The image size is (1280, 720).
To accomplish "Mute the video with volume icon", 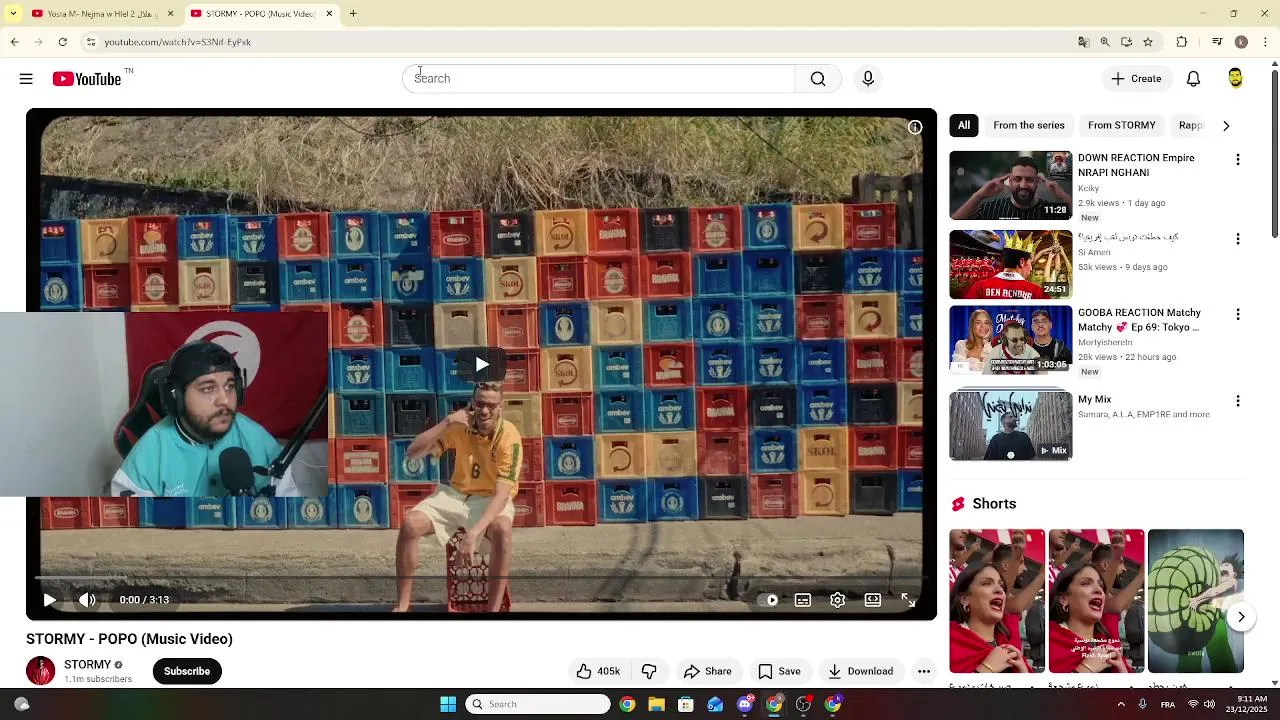I will point(87,600).
